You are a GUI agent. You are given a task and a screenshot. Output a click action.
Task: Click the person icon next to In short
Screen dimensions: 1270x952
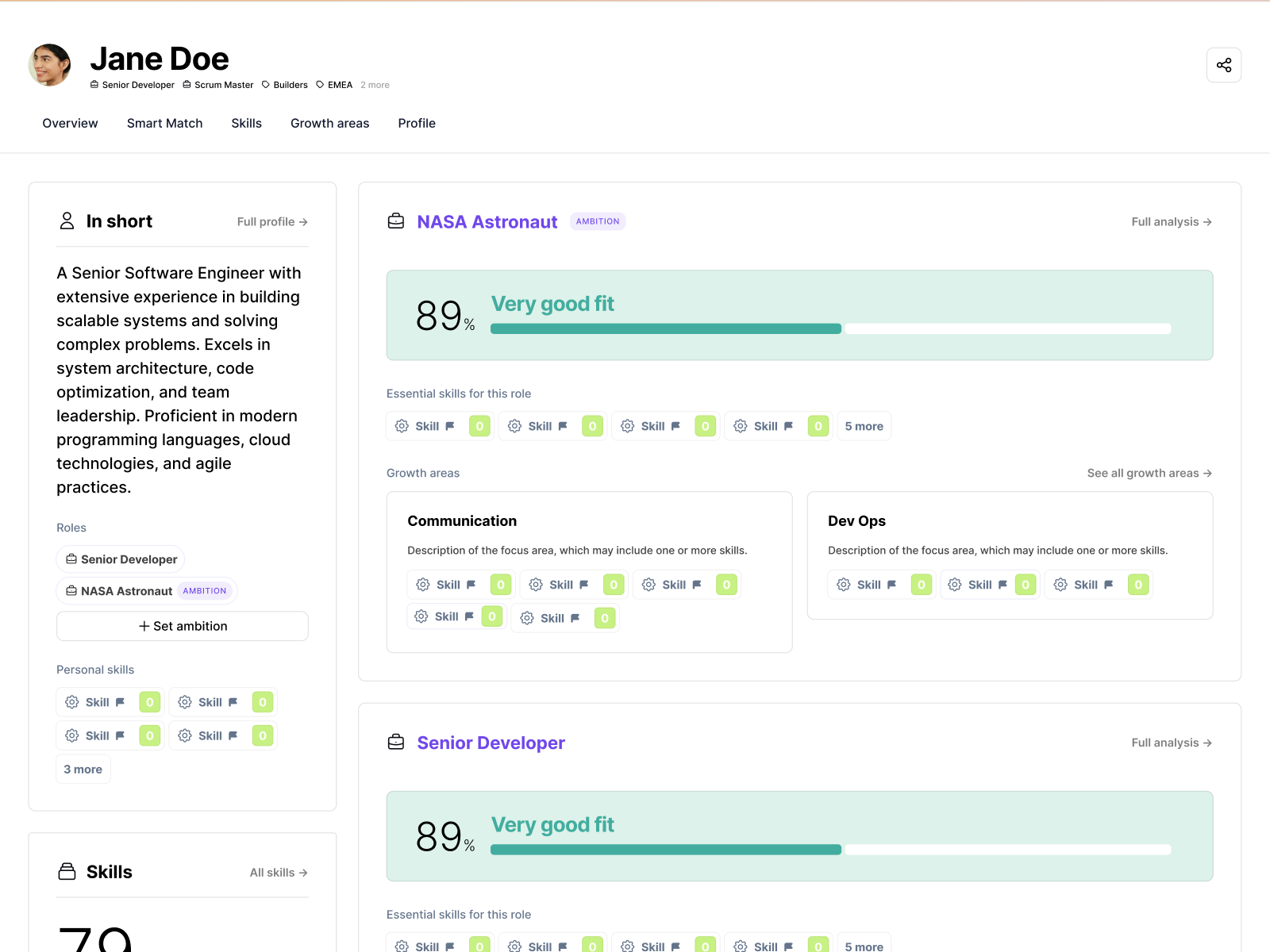pos(67,221)
